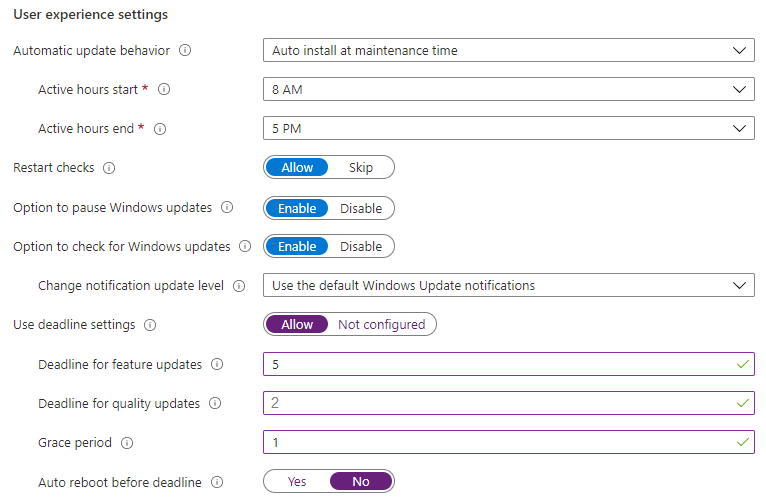This screenshot has height=500, width=766.
Task: Click info icon for Auto reboot before deadline
Action: (x=216, y=482)
